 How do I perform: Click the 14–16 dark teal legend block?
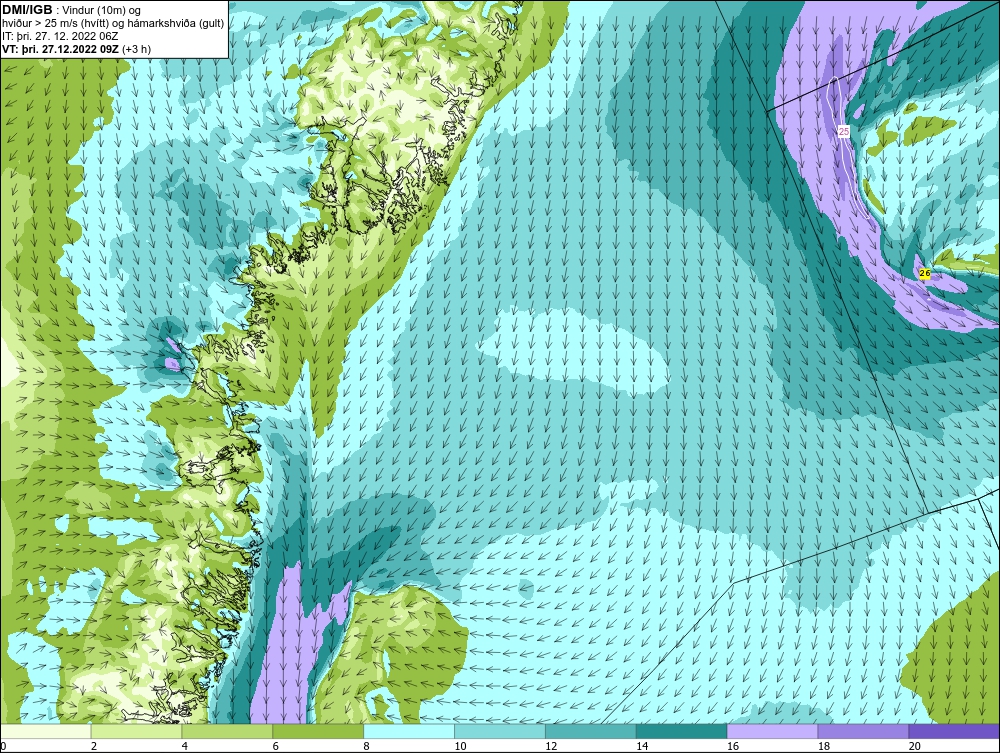[682, 731]
